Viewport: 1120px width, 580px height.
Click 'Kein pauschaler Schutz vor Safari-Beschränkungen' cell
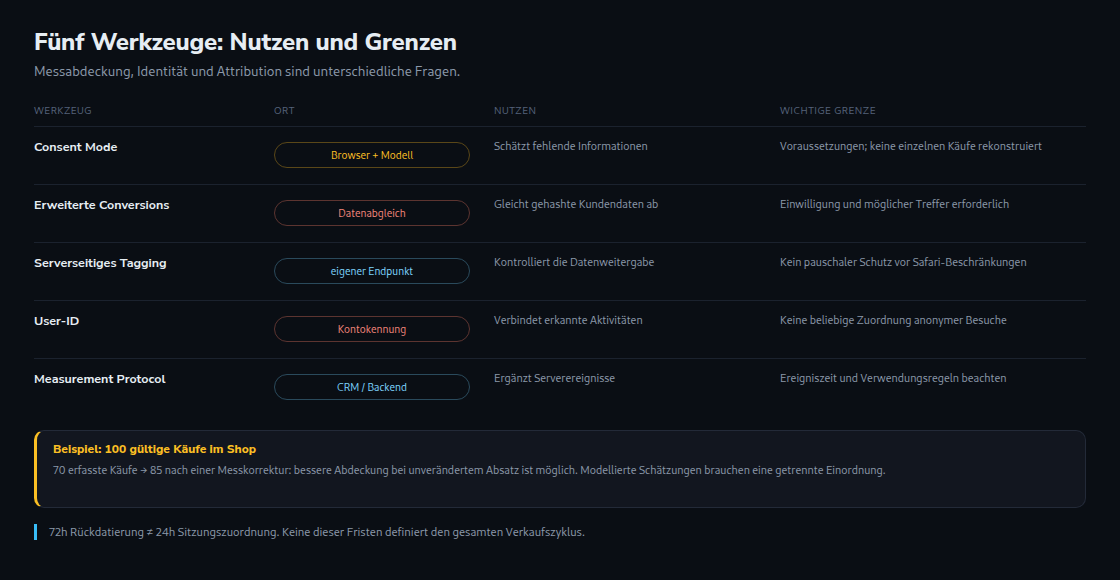point(903,262)
